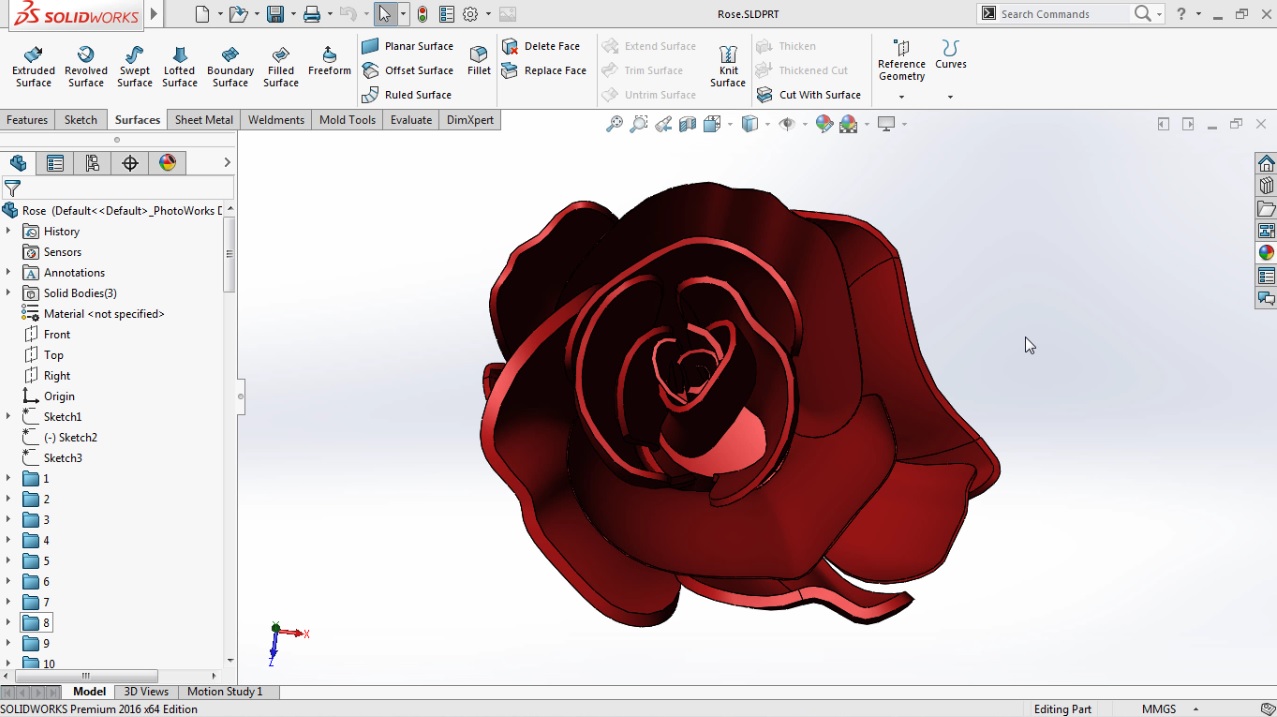Toggle the Hide/Show Items eye icon

tap(787, 124)
